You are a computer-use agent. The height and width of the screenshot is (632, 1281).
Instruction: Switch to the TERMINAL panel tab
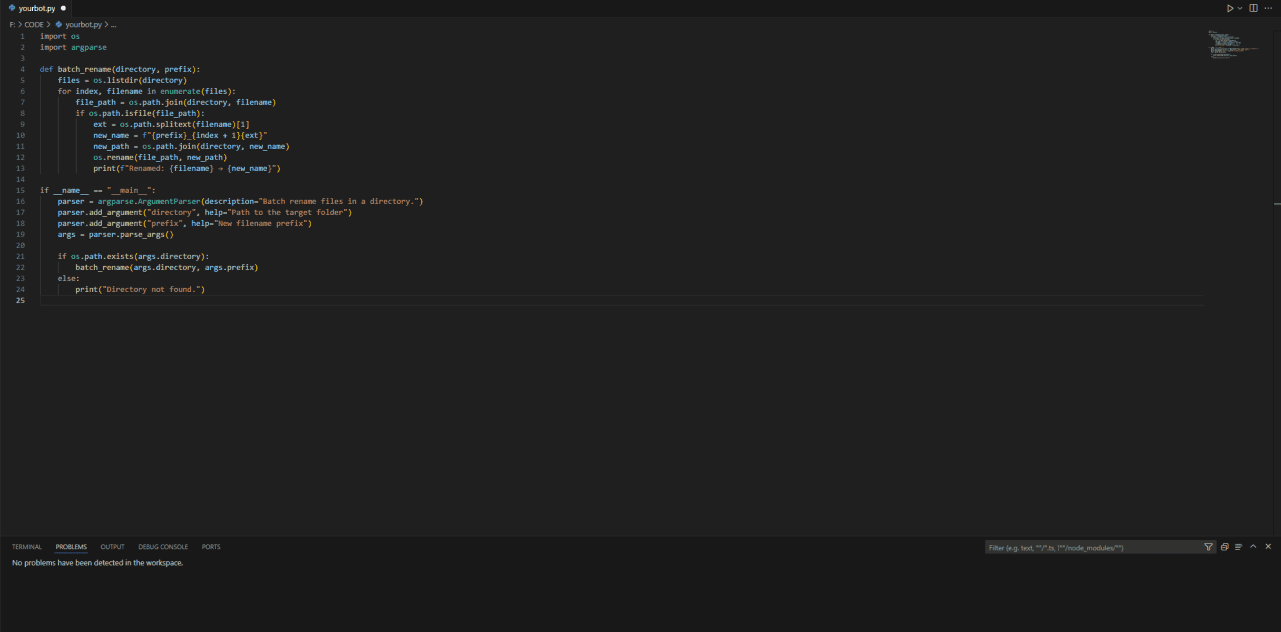click(x=27, y=547)
